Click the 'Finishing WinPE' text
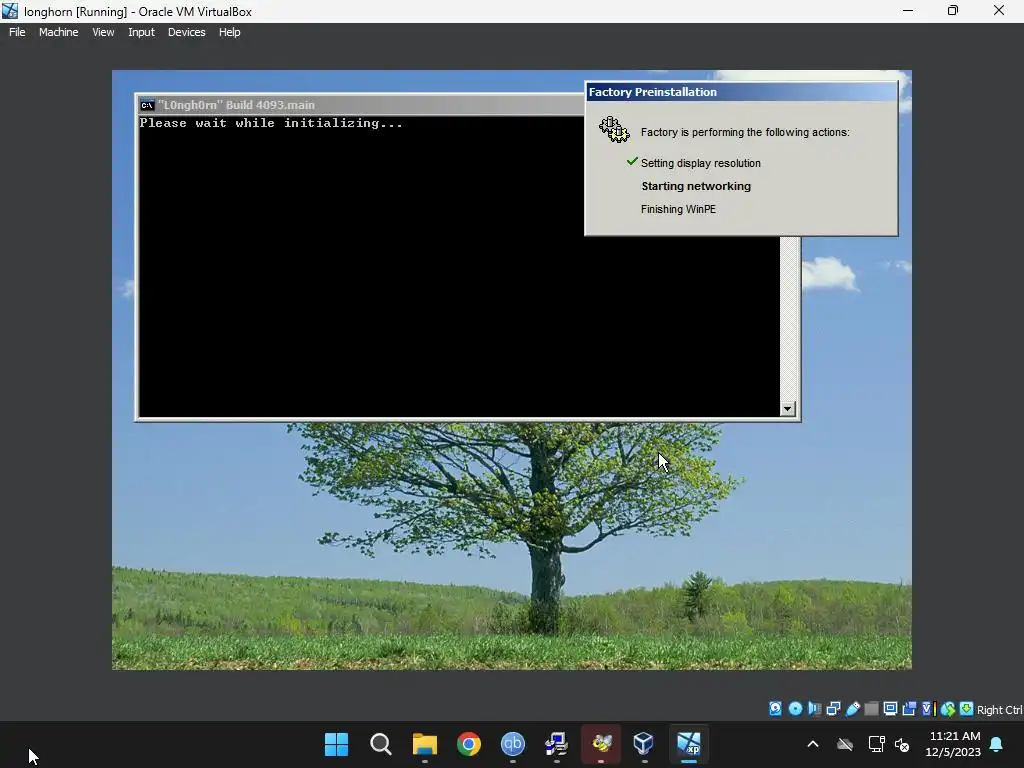This screenshot has width=1024, height=768. click(678, 209)
